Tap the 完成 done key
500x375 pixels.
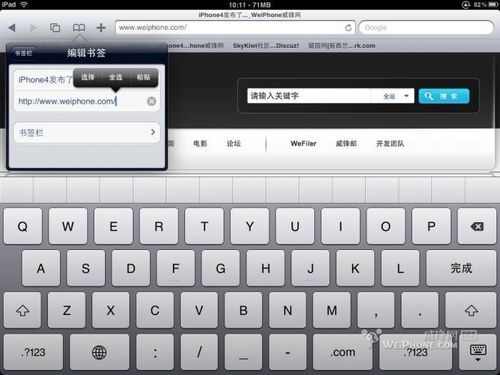(x=461, y=268)
